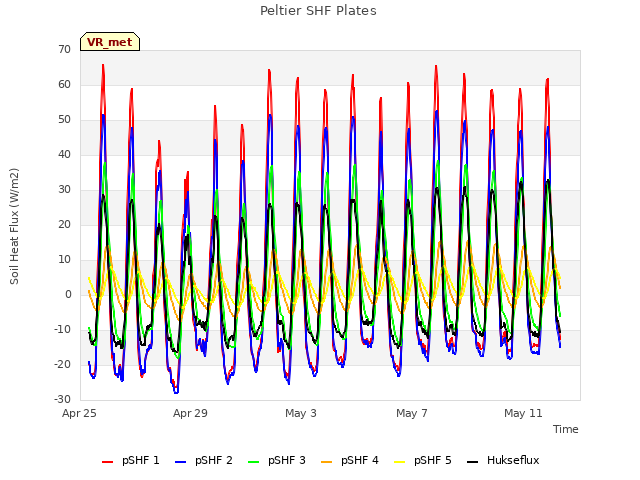Viewport: 640px width, 480px height.
Task: Select the pSHF 3 legend label
Action: pyautogui.click(x=287, y=460)
